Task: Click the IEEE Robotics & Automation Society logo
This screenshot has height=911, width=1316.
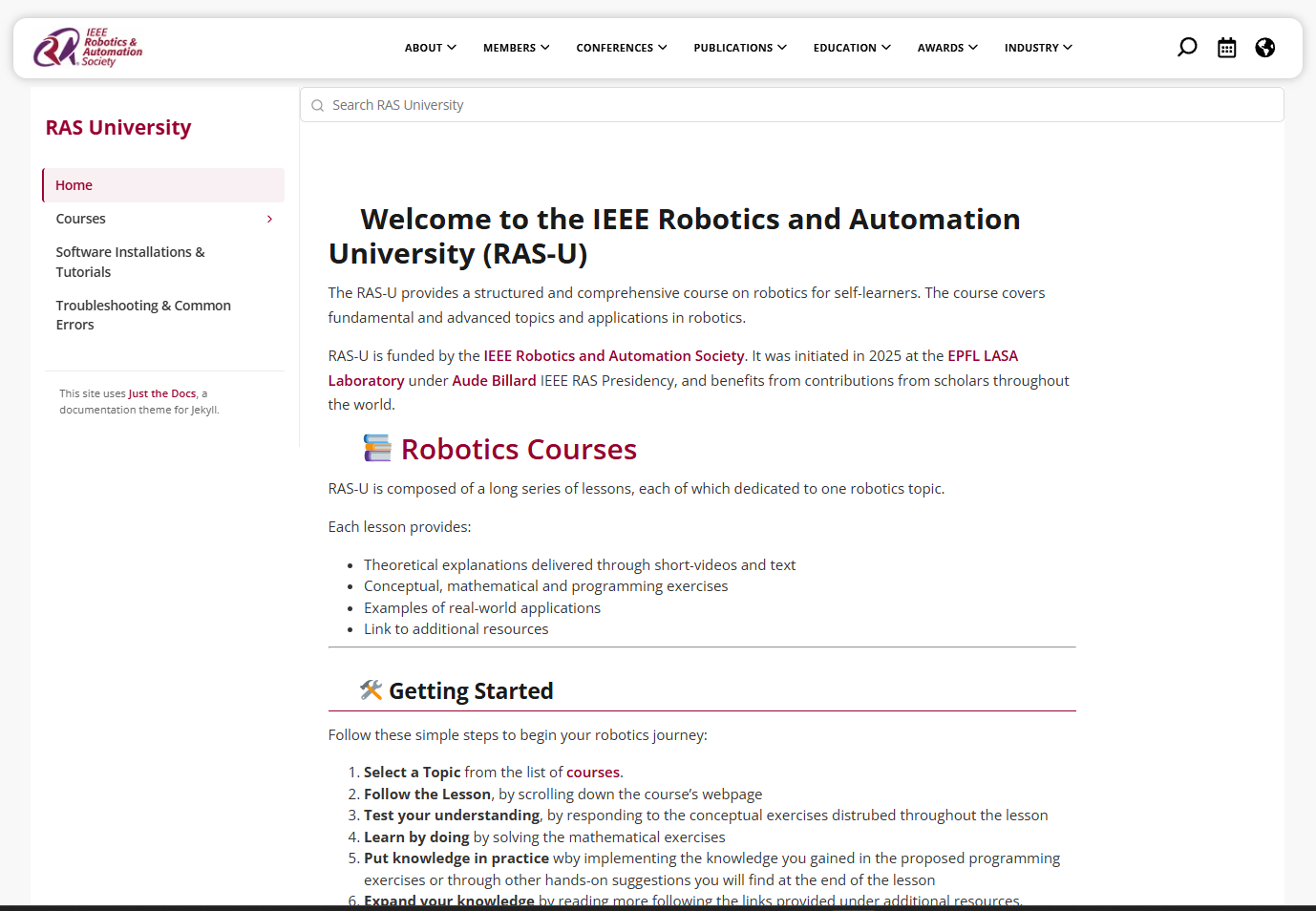Action: tap(88, 48)
